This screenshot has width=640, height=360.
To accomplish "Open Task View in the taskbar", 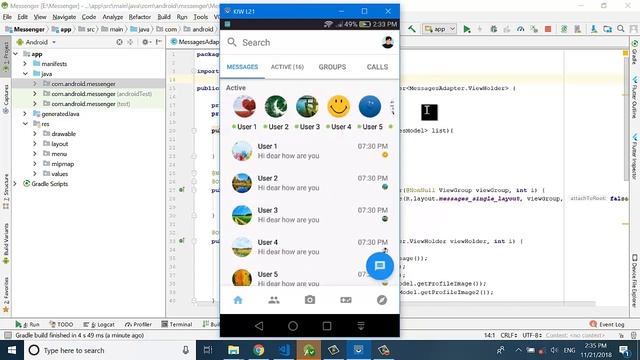I will [x=208, y=350].
